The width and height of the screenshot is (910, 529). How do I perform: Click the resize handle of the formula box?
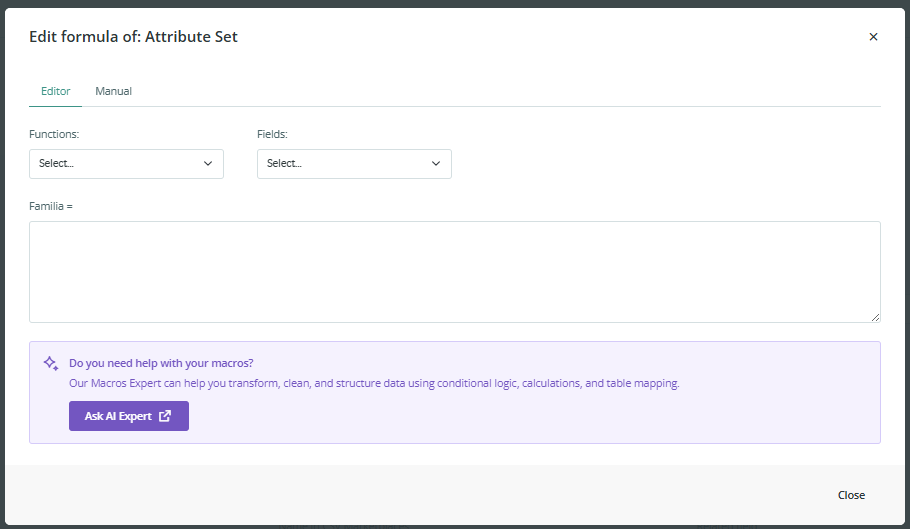coord(875,317)
